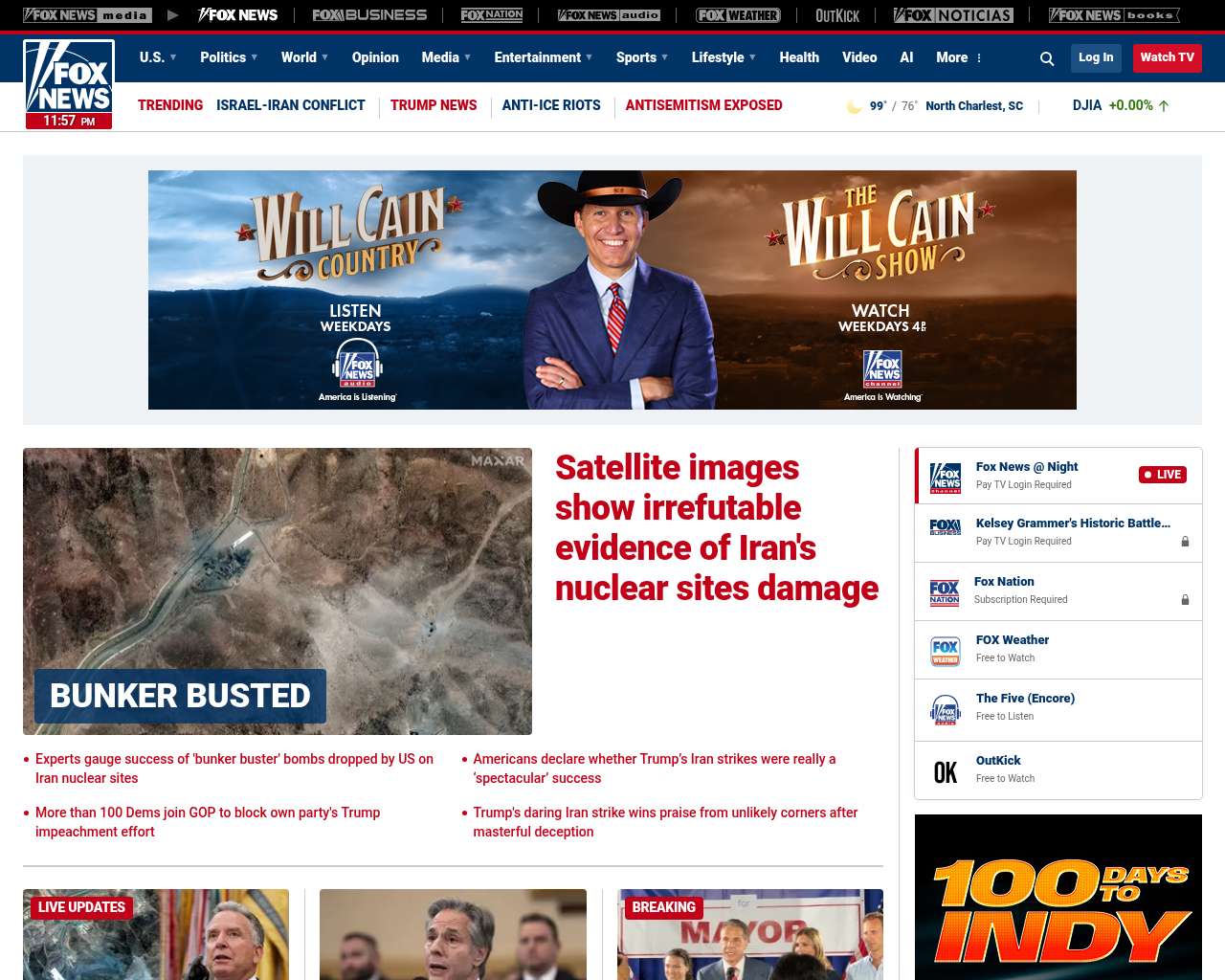Open the Fox Noticias top bar logo
Viewport: 1225px width, 980px height.
[953, 15]
